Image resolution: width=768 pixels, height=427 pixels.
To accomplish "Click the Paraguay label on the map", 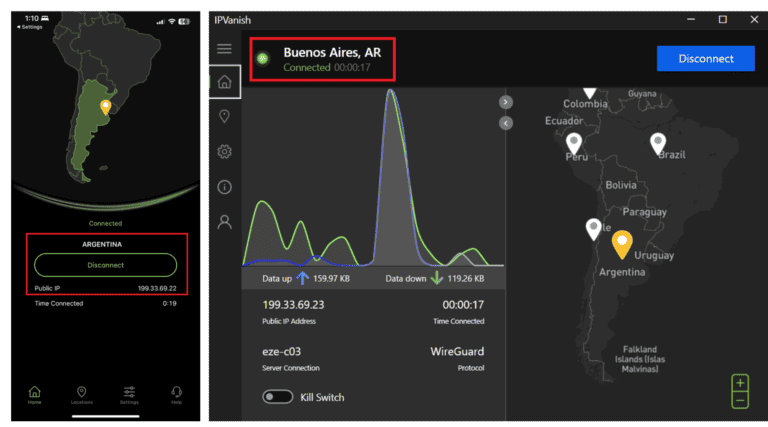I will 644,212.
